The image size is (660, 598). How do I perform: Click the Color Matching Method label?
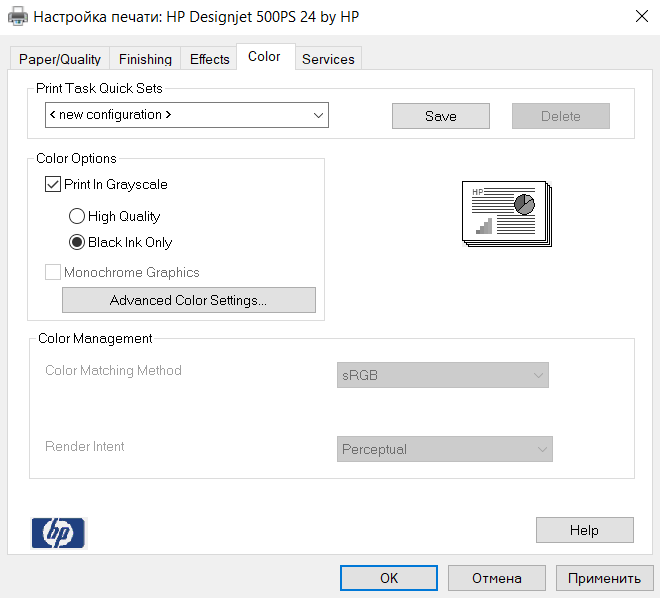click(113, 370)
